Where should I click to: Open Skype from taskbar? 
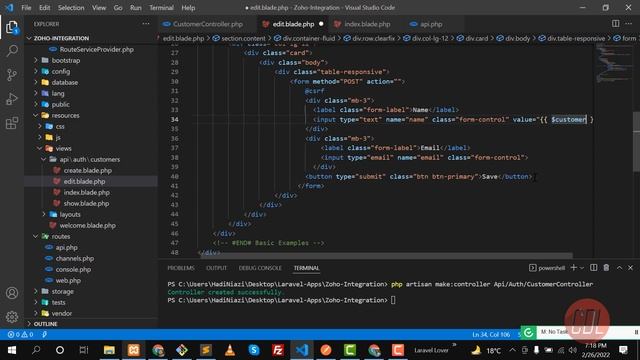(x=254, y=350)
